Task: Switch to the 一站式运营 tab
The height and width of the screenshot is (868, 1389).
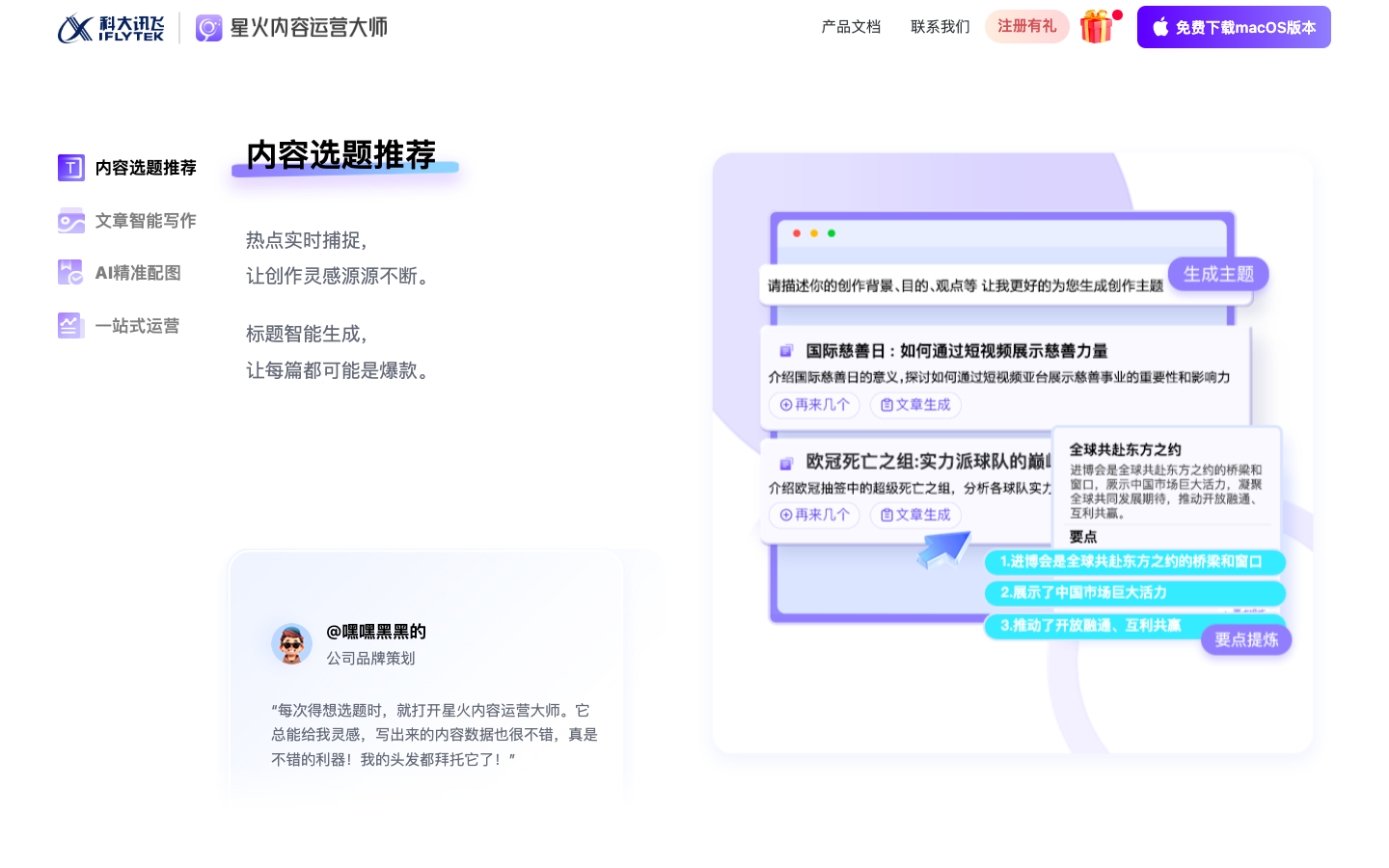Action: click(119, 326)
